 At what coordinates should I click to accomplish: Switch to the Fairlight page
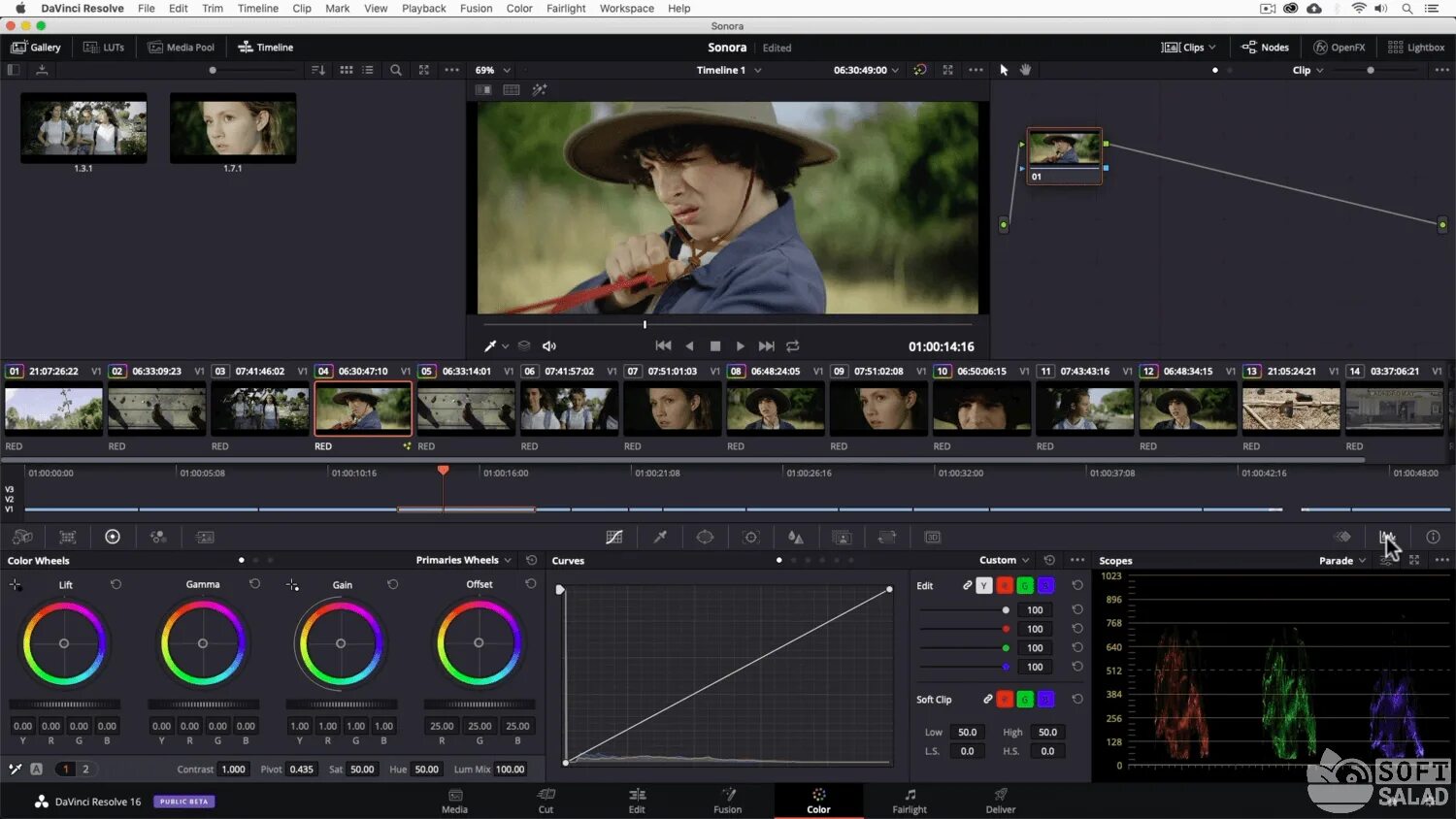(x=909, y=801)
